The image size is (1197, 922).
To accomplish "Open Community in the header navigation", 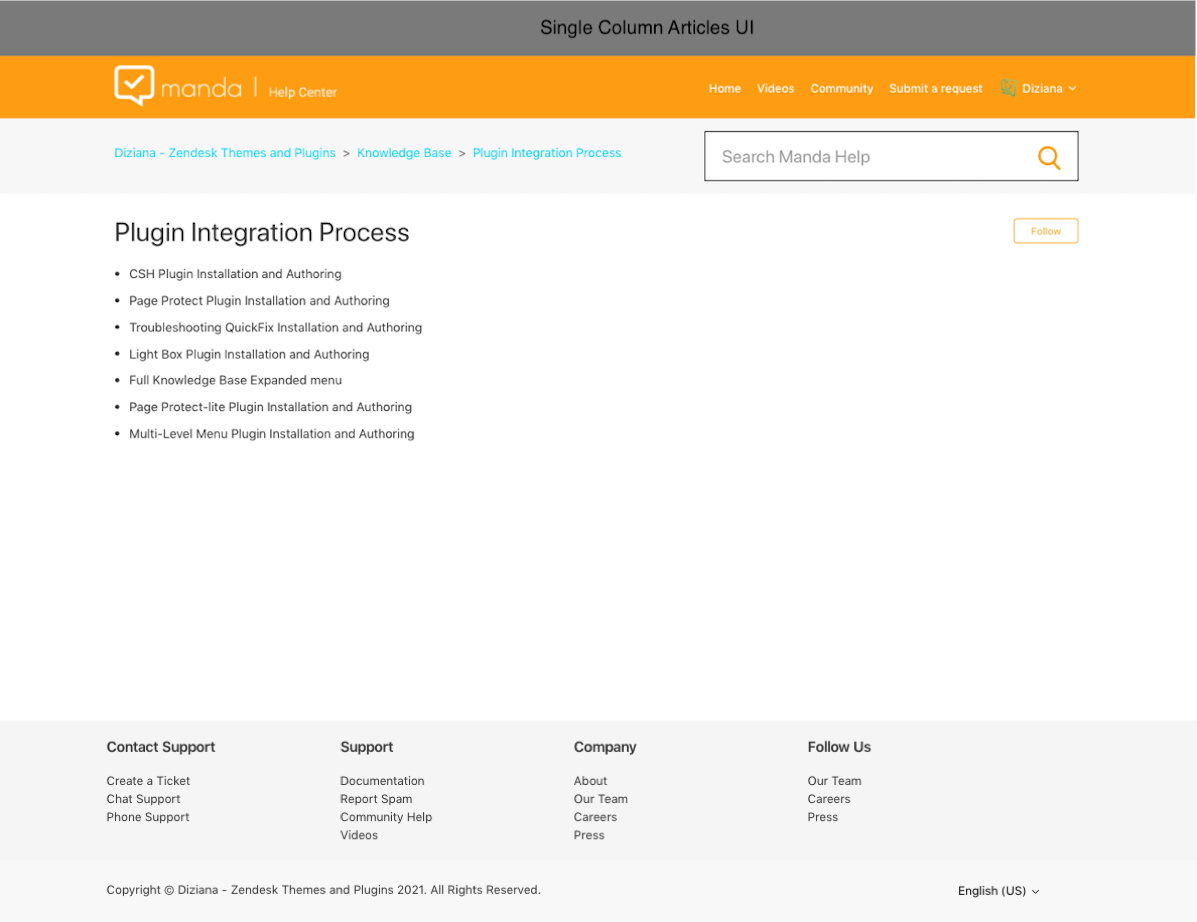I will point(841,89).
